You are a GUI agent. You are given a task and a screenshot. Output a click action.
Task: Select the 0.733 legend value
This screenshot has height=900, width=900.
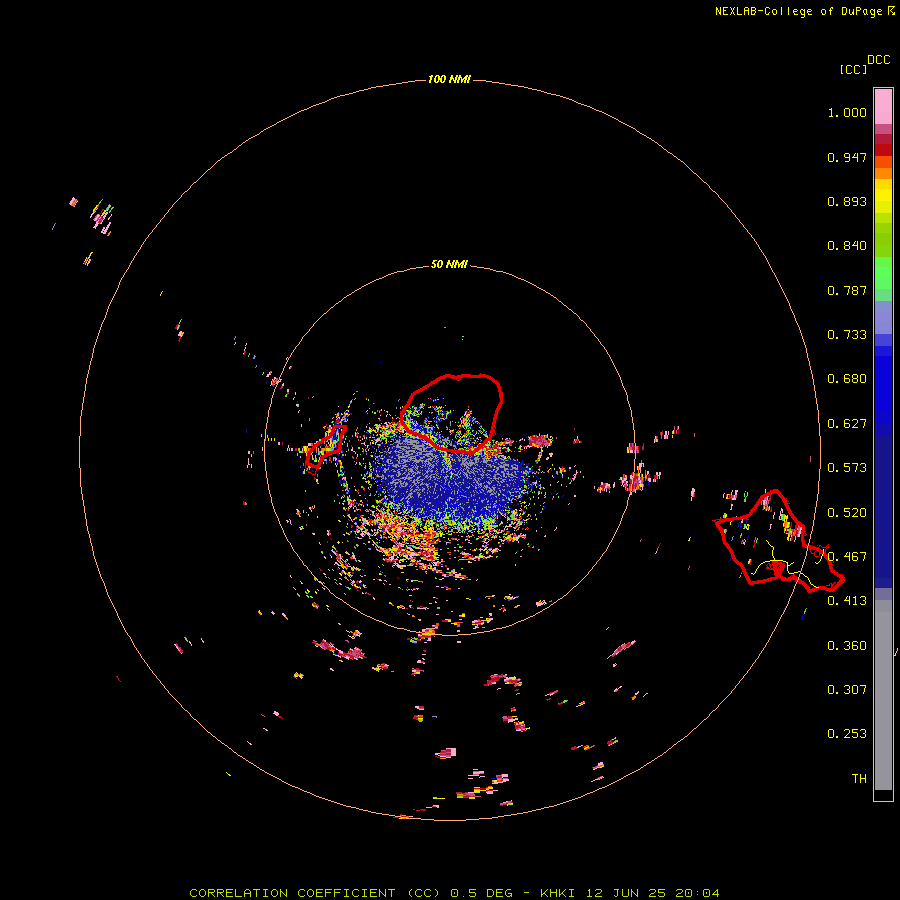click(847, 335)
